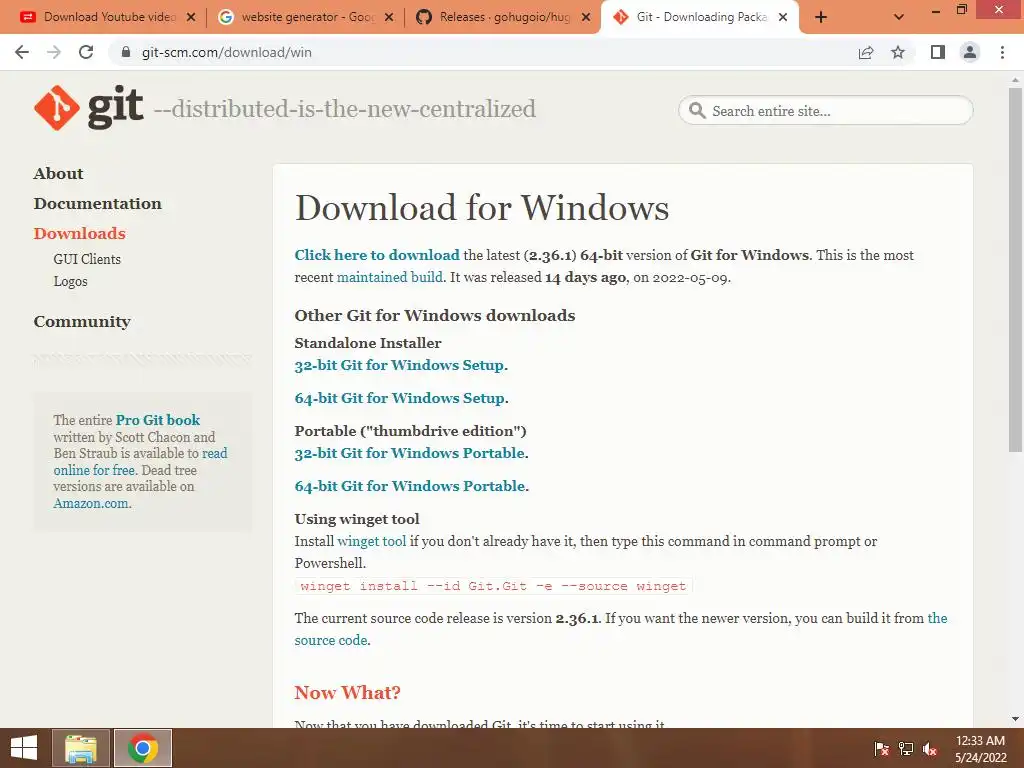This screenshot has height=768, width=1024.
Task: Click the address bar URL
Action: (227, 52)
